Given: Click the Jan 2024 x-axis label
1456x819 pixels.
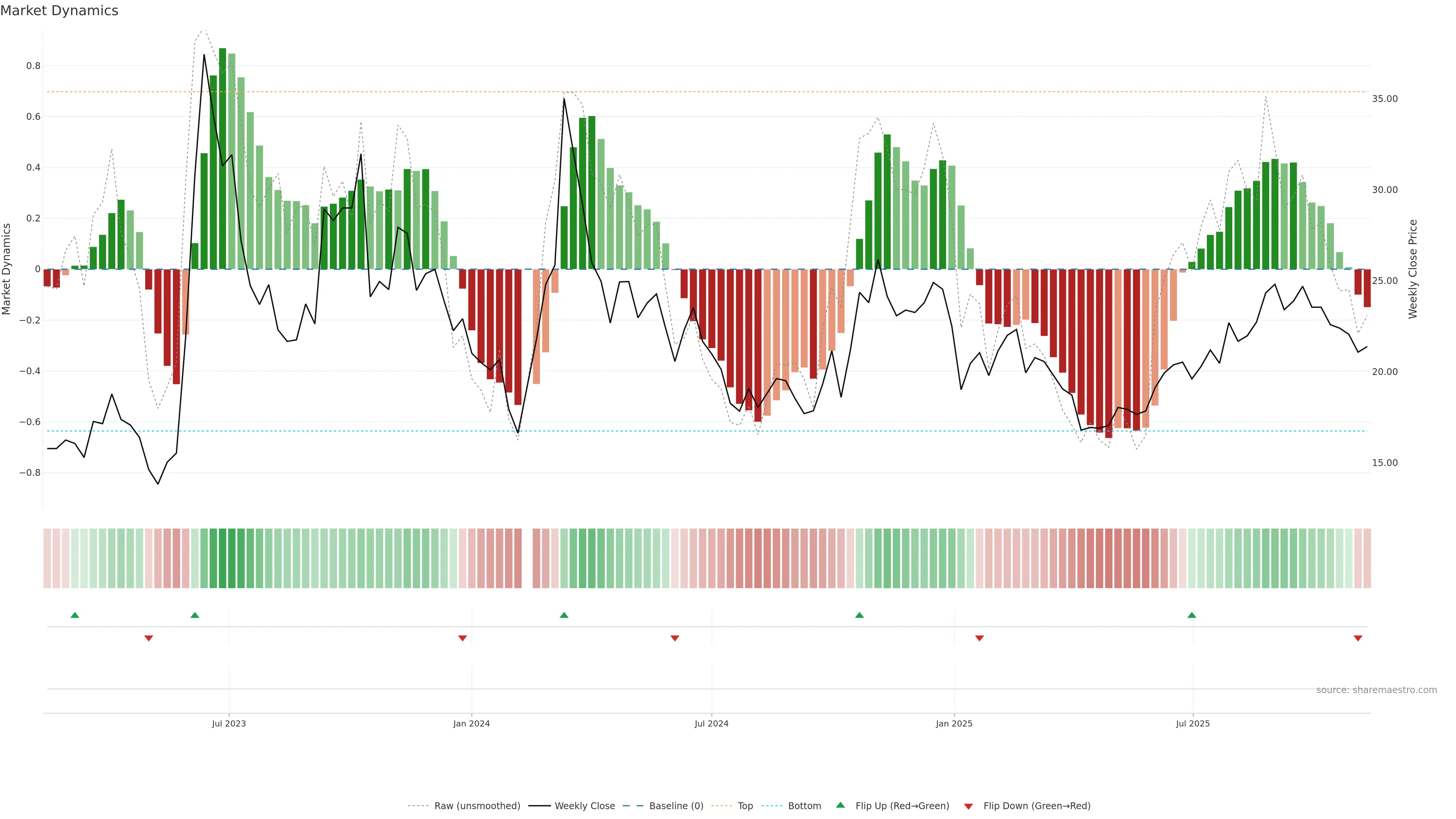Looking at the screenshot, I should coord(471,723).
